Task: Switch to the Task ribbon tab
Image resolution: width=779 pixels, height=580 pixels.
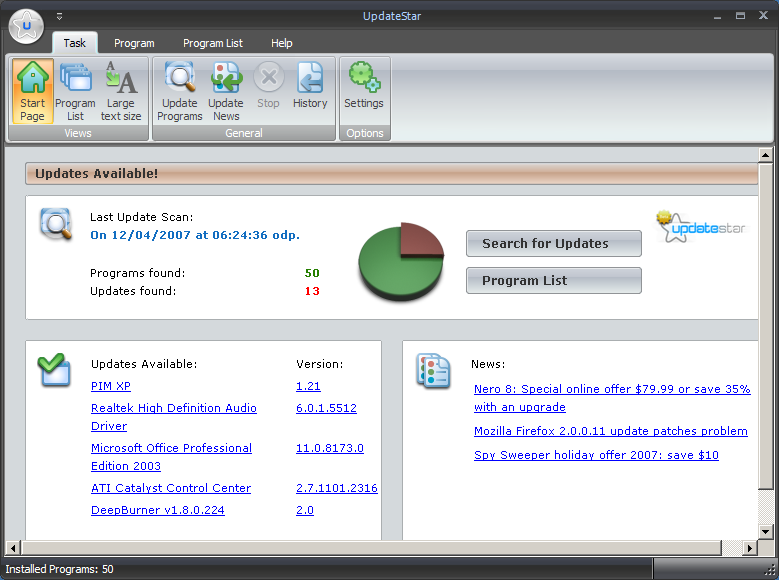Action: (x=75, y=43)
